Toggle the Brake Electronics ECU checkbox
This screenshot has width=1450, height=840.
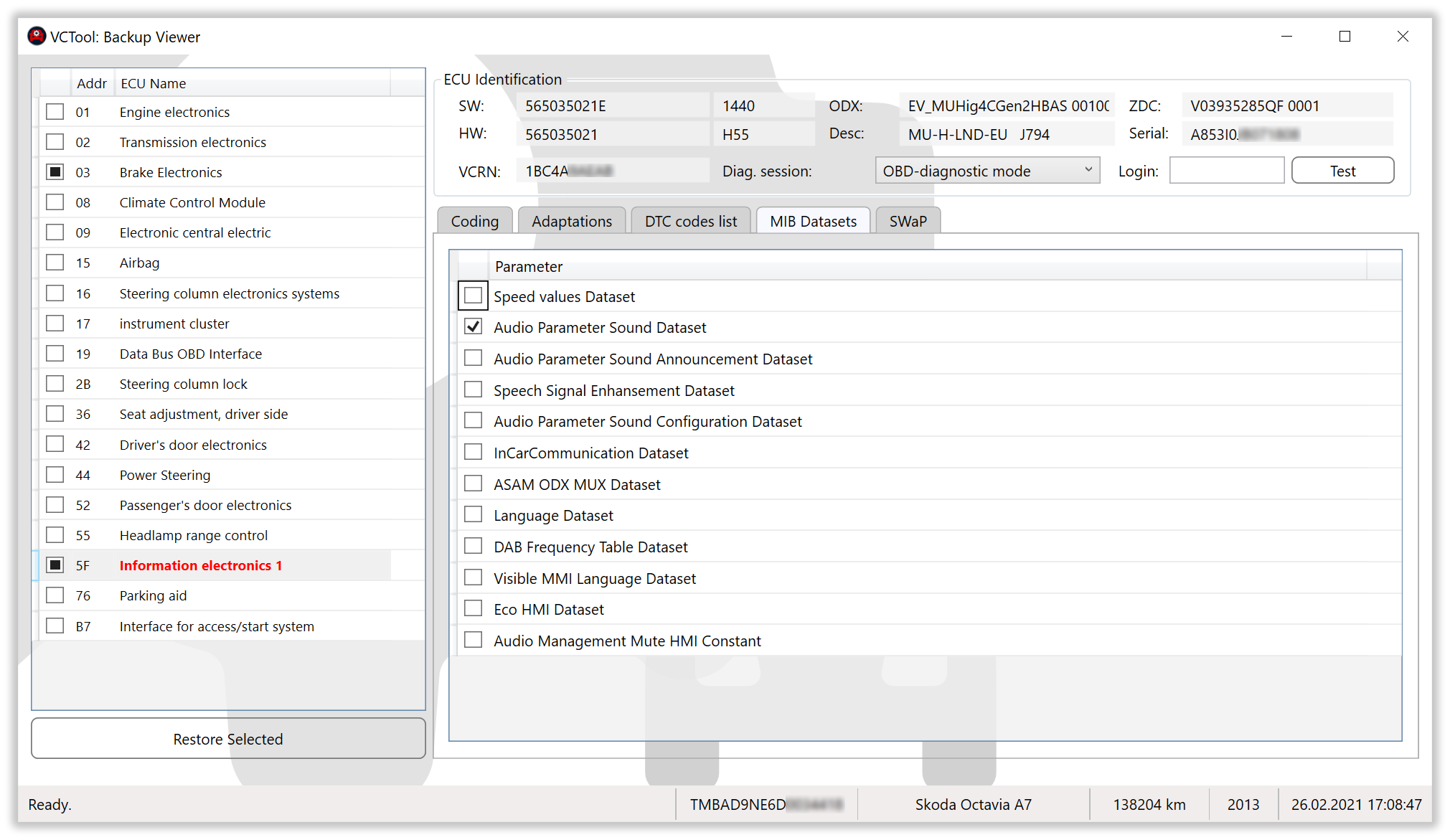coord(55,172)
